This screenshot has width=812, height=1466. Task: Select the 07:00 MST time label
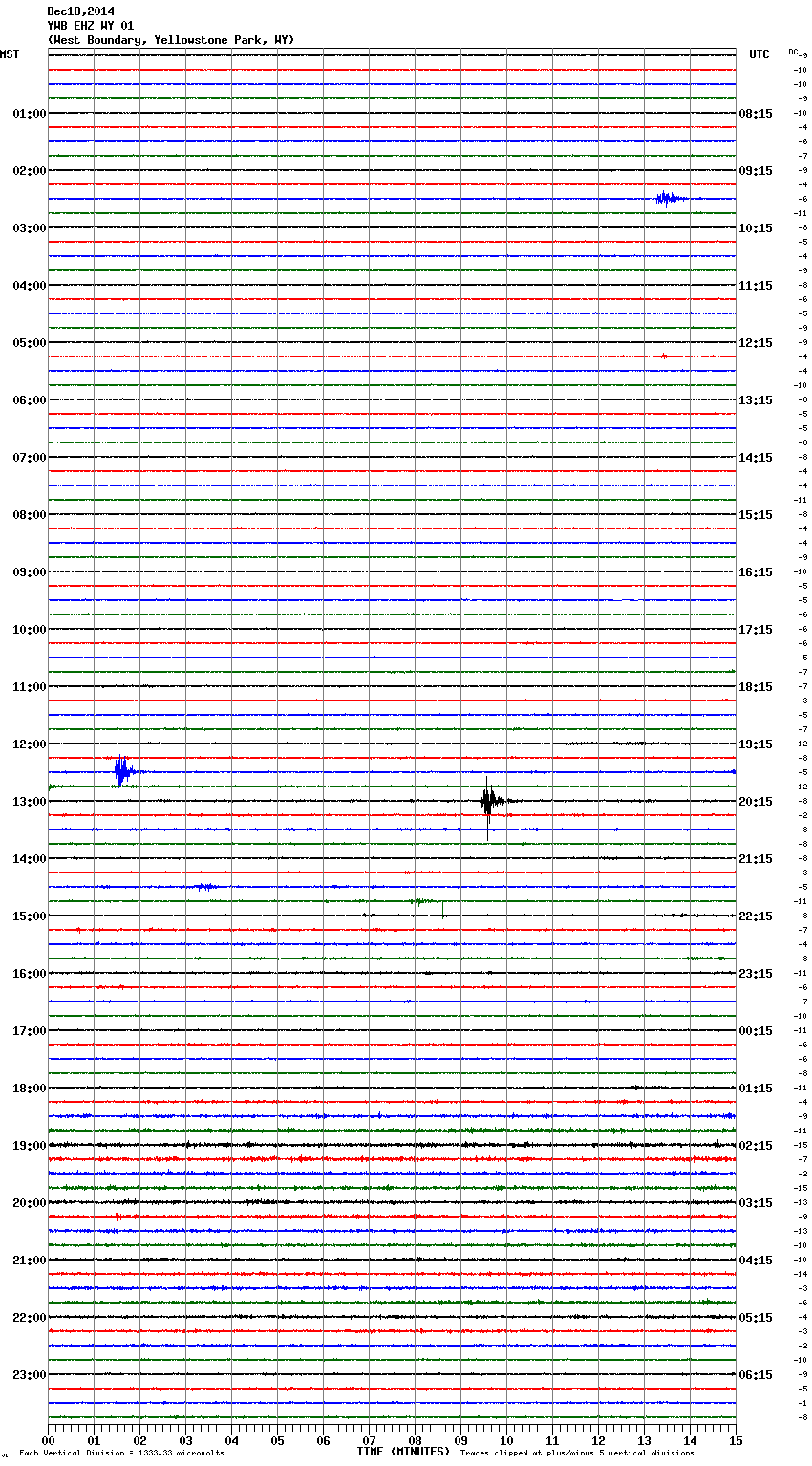pos(29,458)
